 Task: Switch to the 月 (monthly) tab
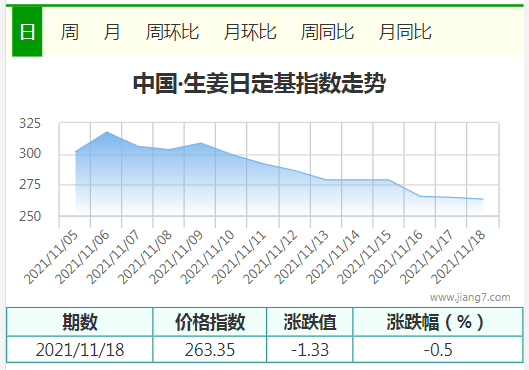(x=112, y=32)
